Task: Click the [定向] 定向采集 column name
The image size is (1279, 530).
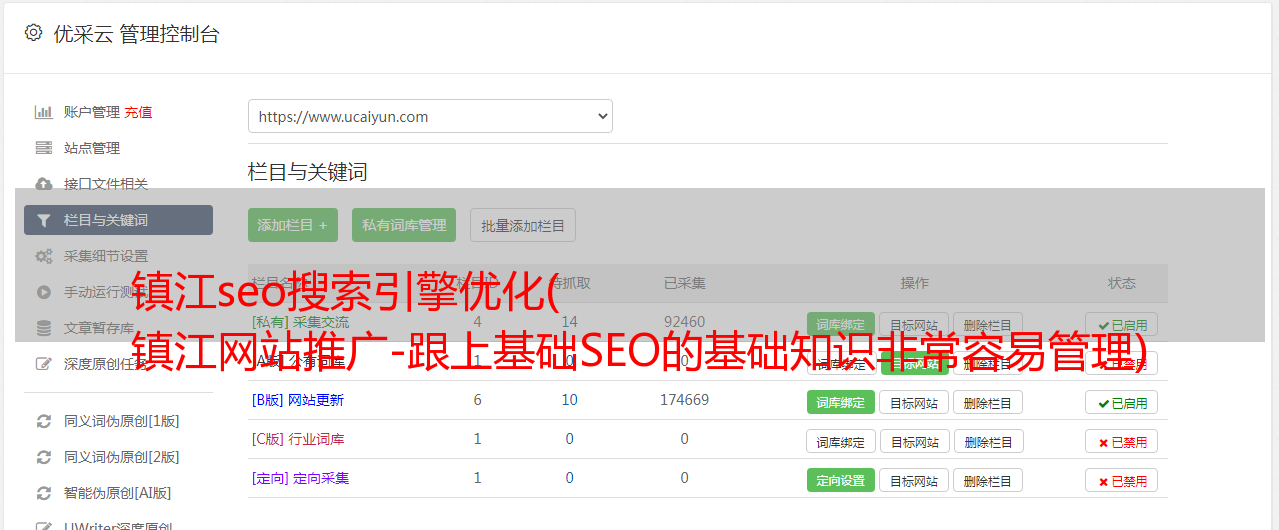Action: [301, 478]
